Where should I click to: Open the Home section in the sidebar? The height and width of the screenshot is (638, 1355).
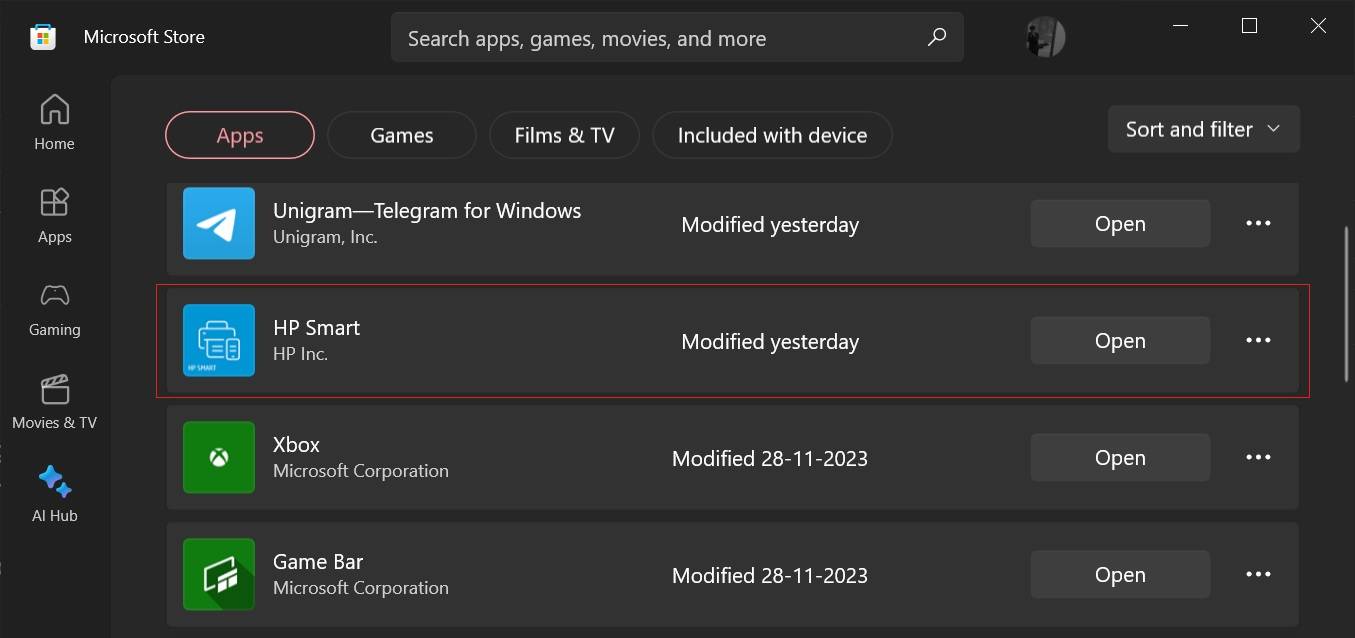point(54,122)
